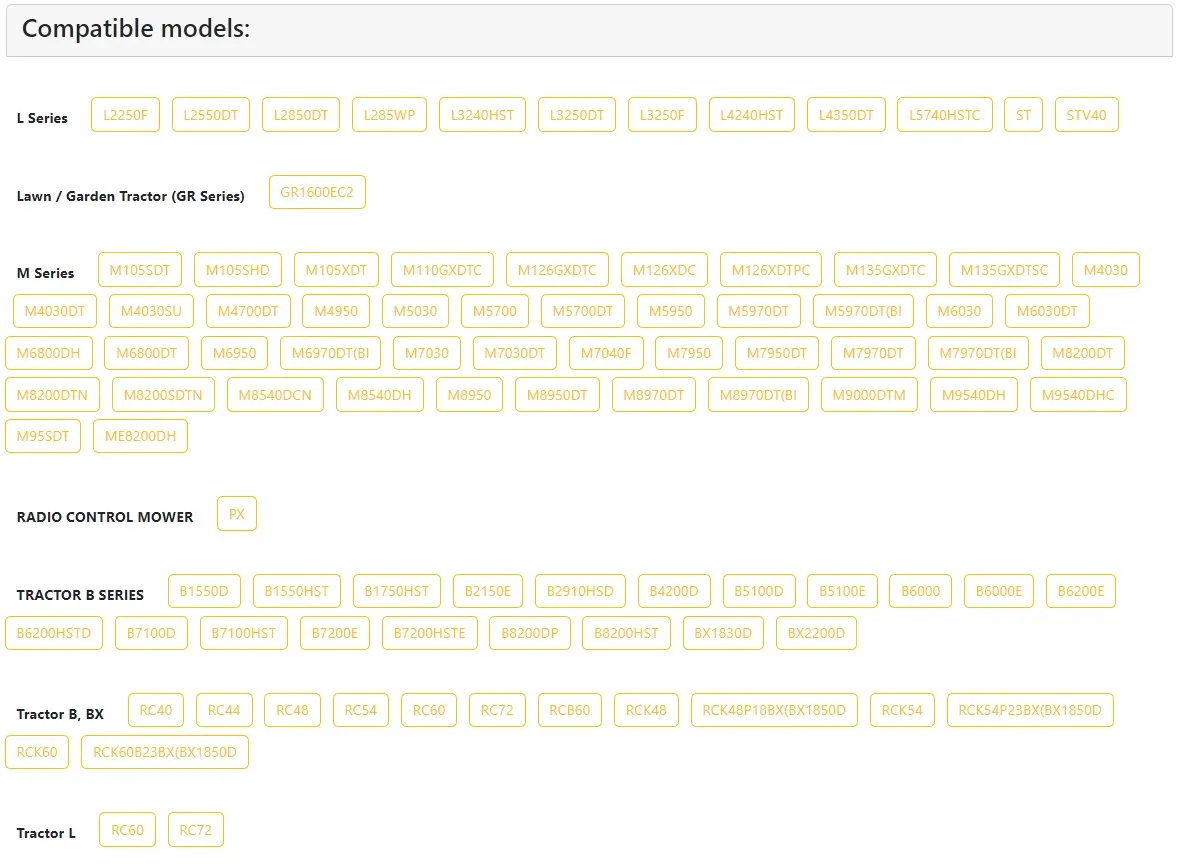Click the B1550D model tag
1180x868 pixels.
point(204,591)
